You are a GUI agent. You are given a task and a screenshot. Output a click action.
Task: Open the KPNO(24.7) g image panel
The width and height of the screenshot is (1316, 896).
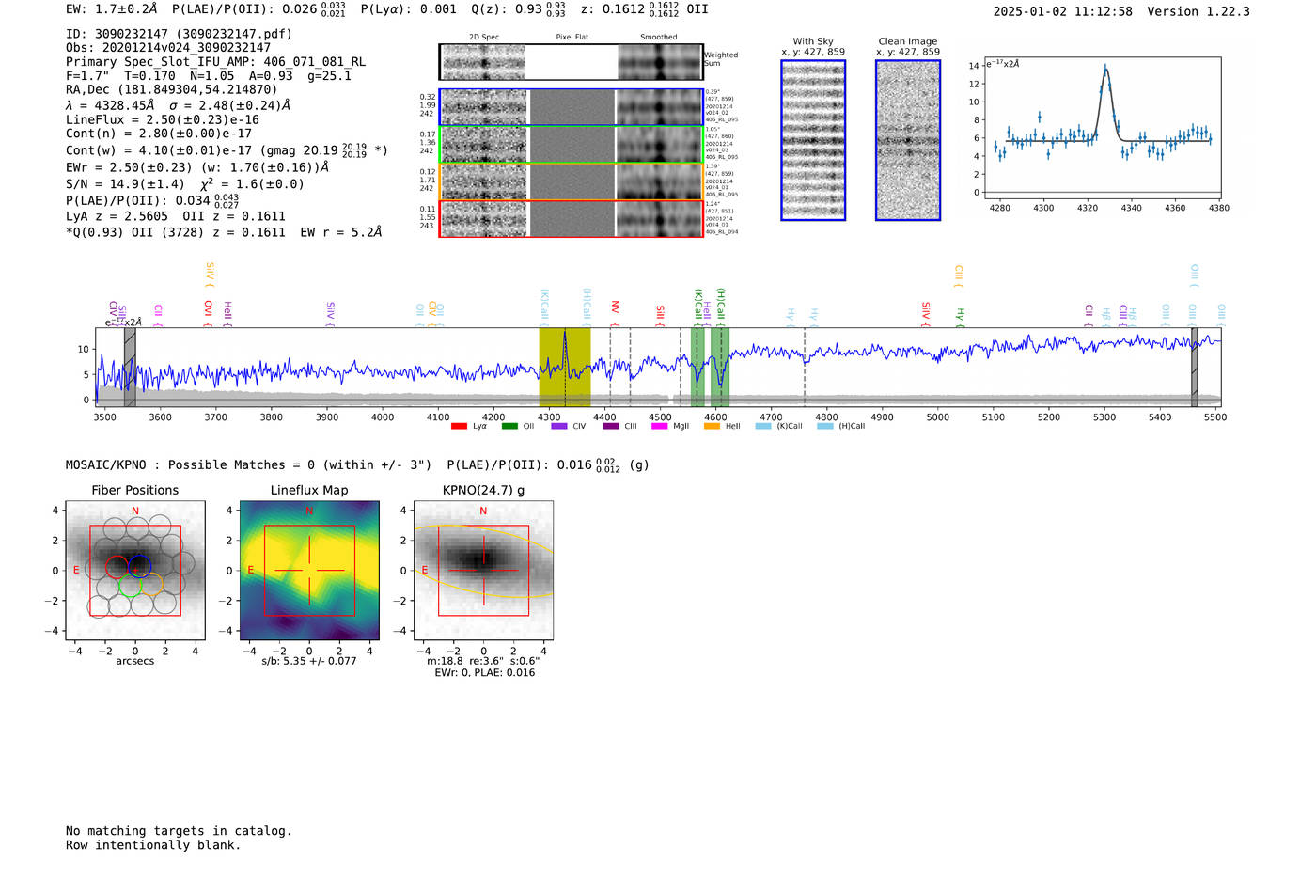[x=483, y=570]
